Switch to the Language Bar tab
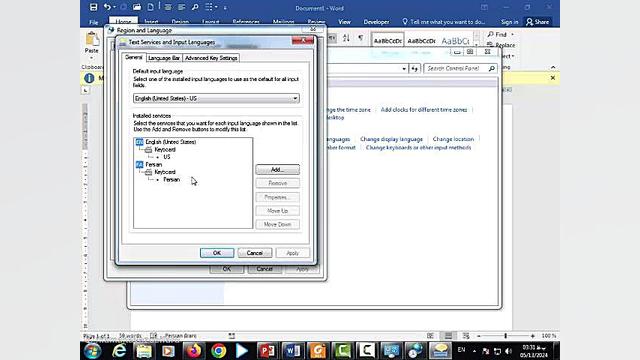640x360 pixels. pyautogui.click(x=164, y=58)
